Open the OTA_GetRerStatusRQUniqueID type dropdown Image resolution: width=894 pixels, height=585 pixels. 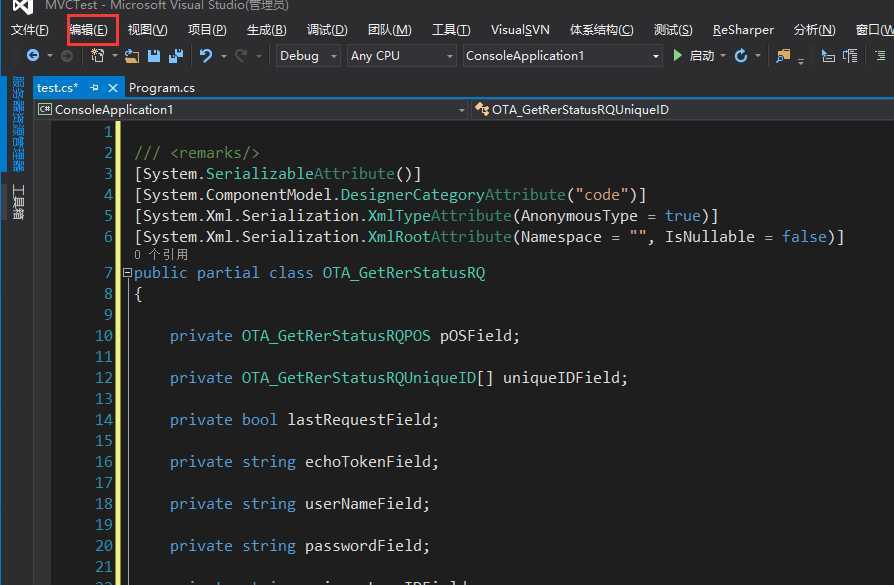coord(682,109)
